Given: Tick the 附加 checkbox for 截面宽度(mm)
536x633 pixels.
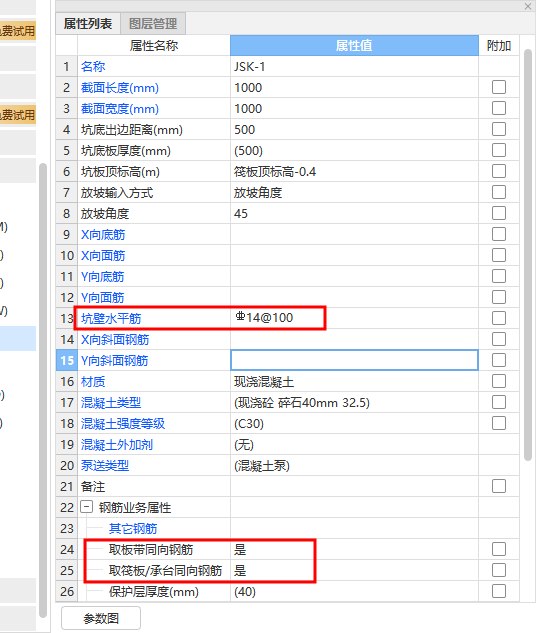Looking at the screenshot, I should point(499,108).
